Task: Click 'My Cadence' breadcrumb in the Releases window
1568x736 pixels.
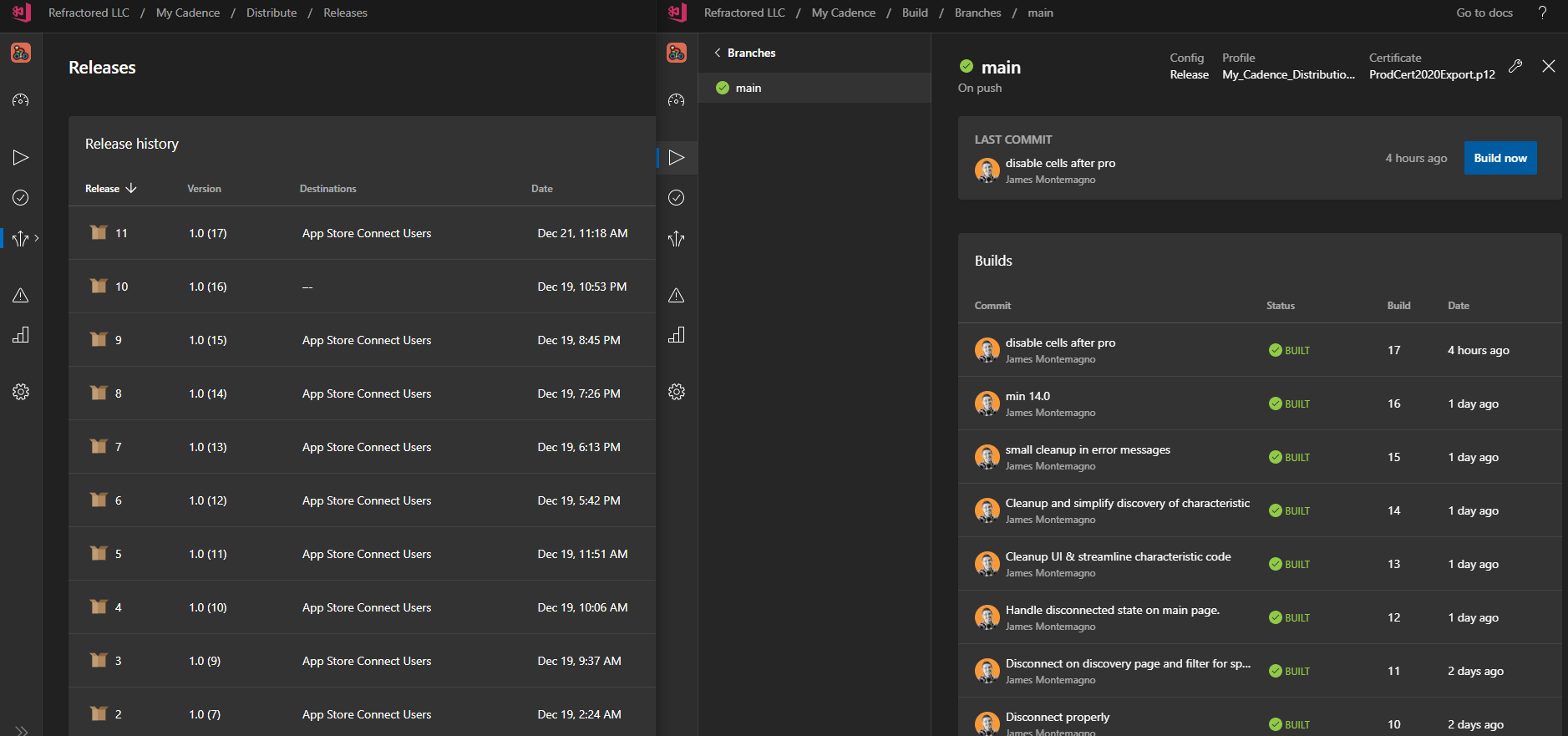Action: tap(188, 13)
